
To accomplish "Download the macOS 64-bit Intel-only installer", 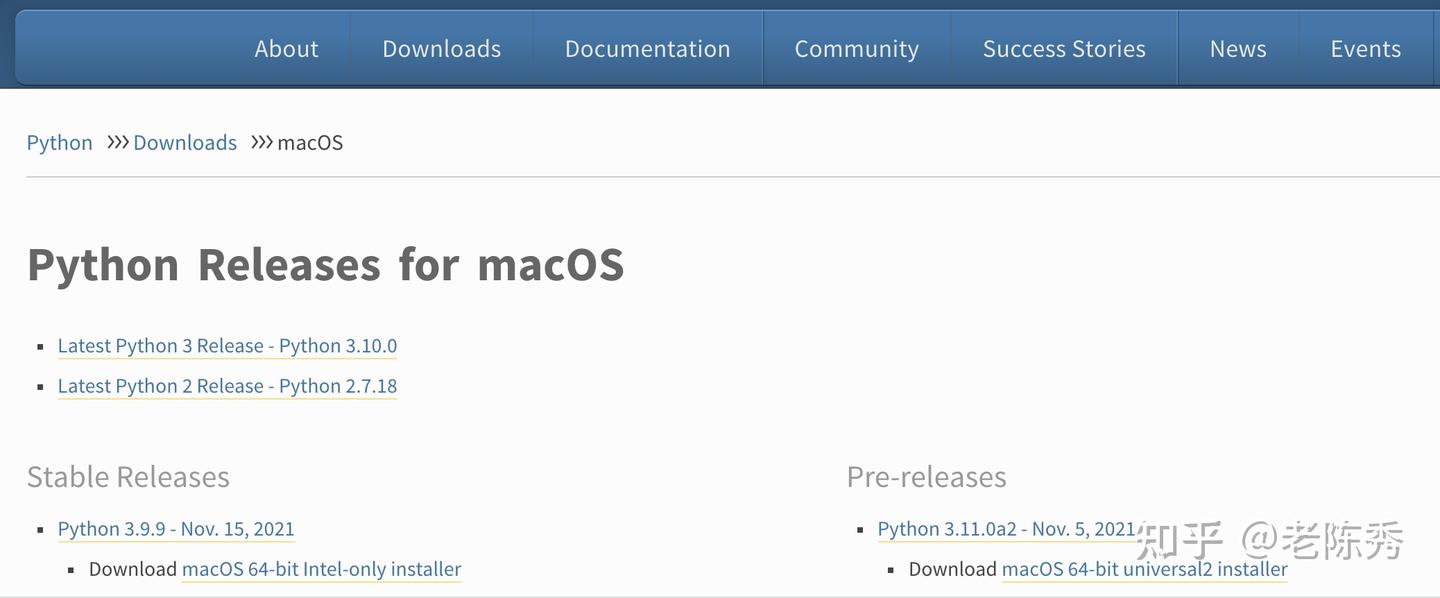I will [321, 568].
